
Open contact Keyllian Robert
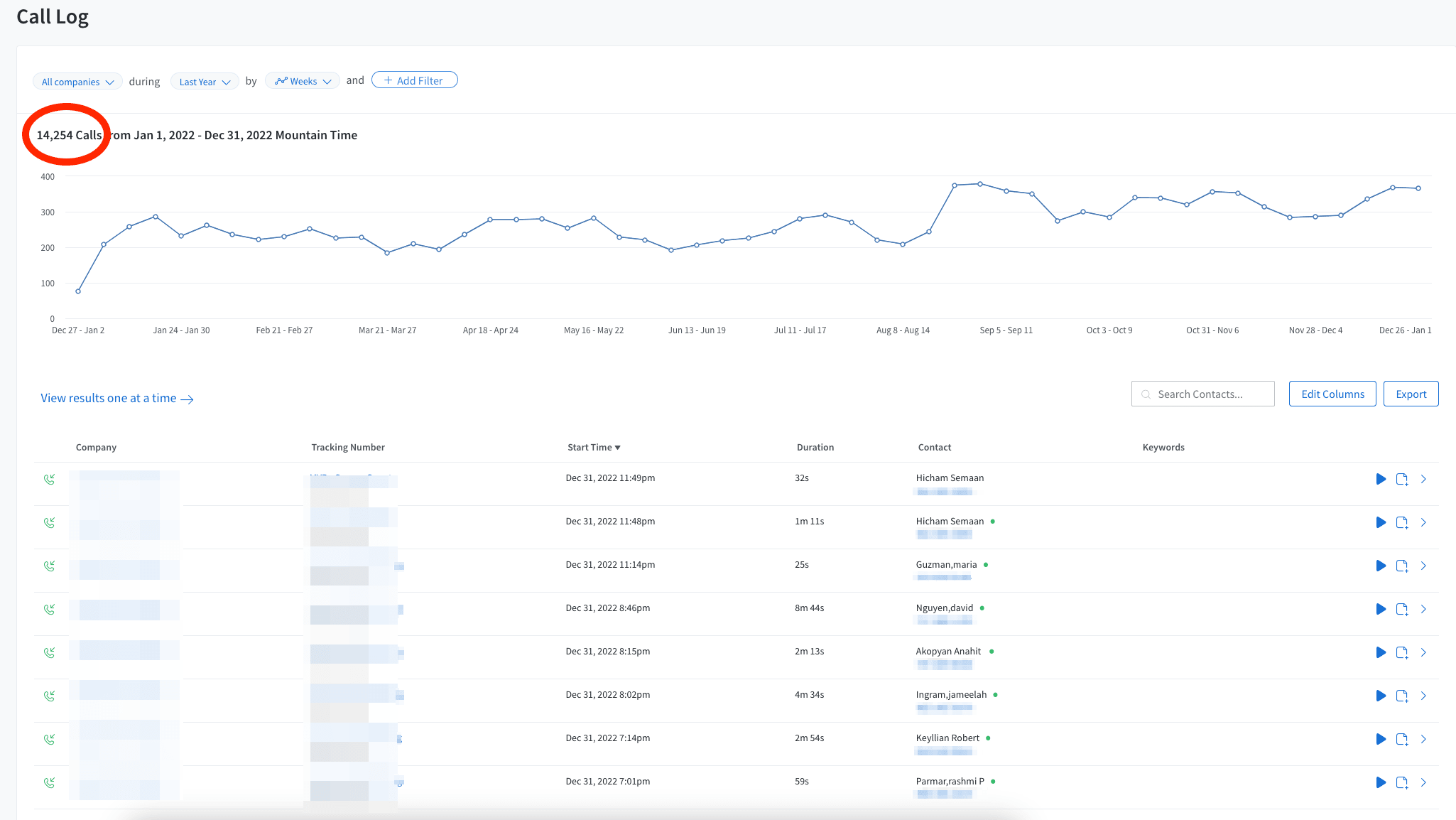[947, 738]
